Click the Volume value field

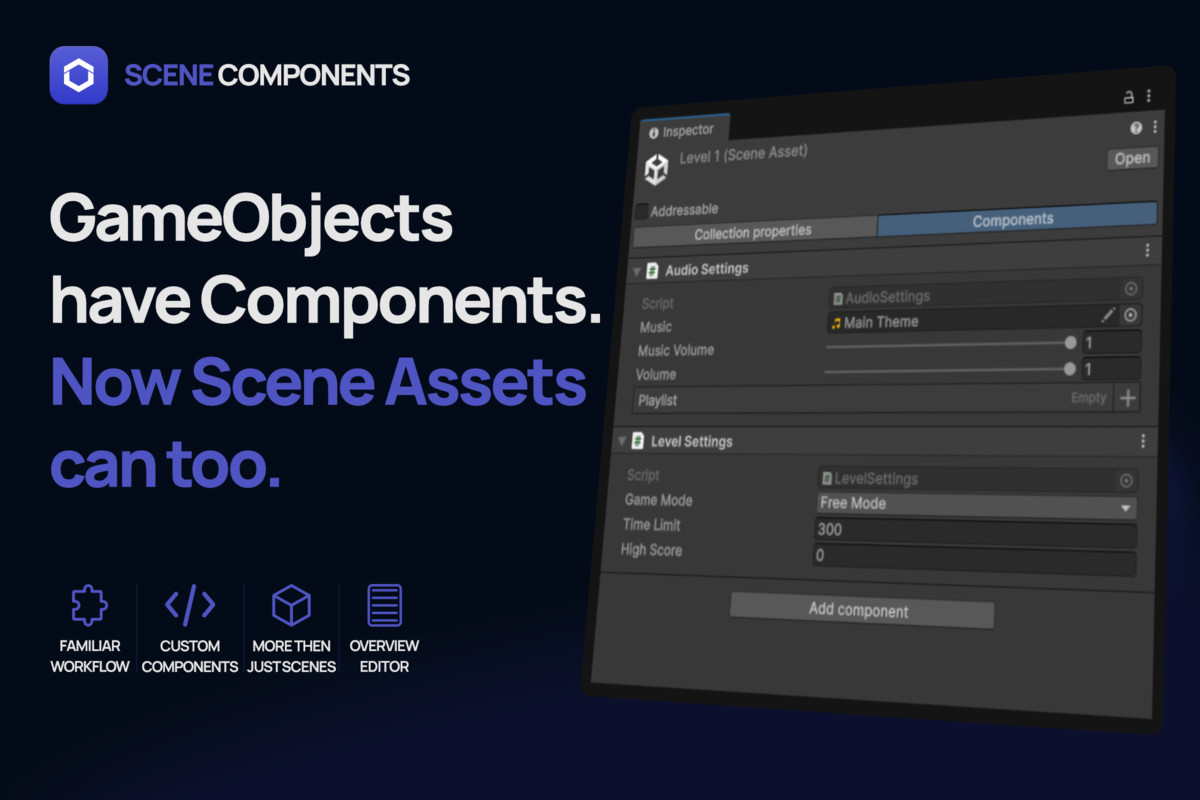1110,369
